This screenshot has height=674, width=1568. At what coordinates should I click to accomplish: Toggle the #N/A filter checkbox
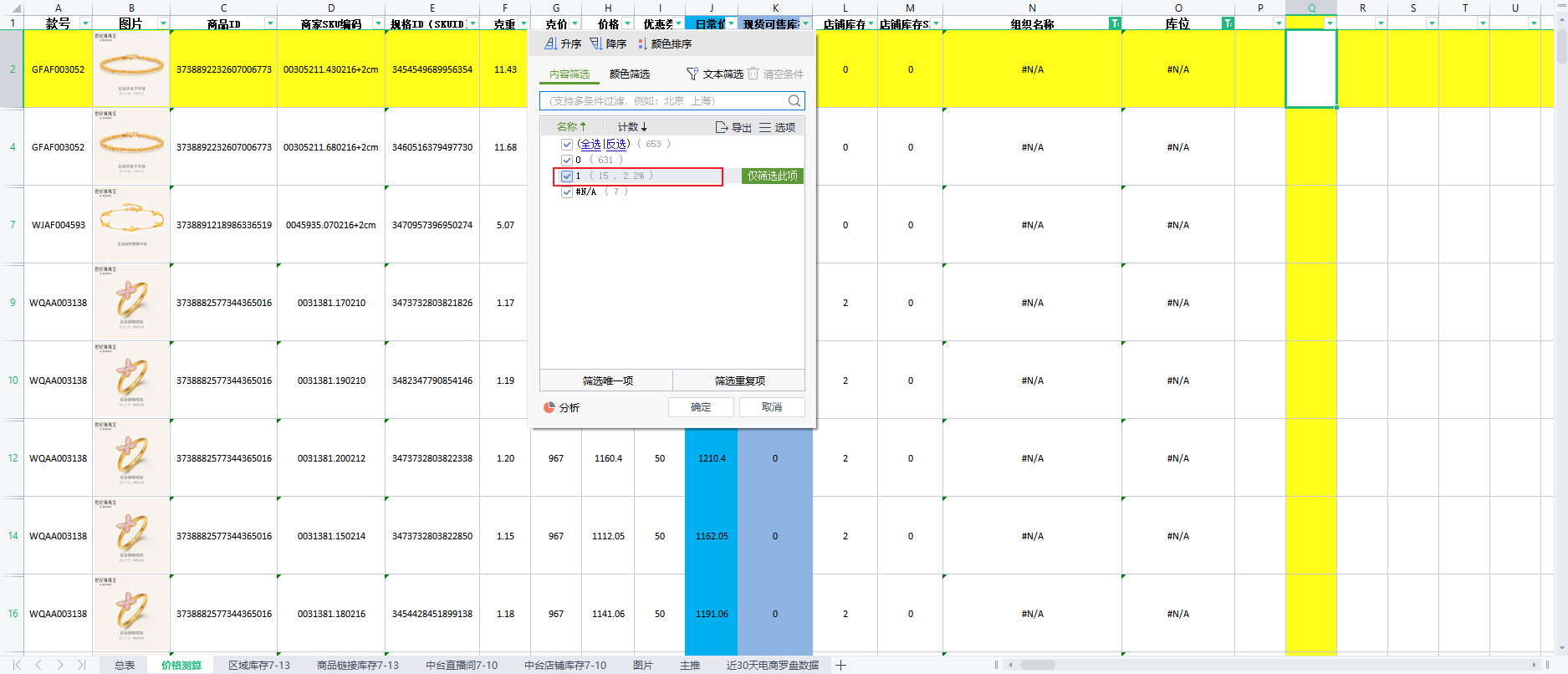pyautogui.click(x=567, y=191)
